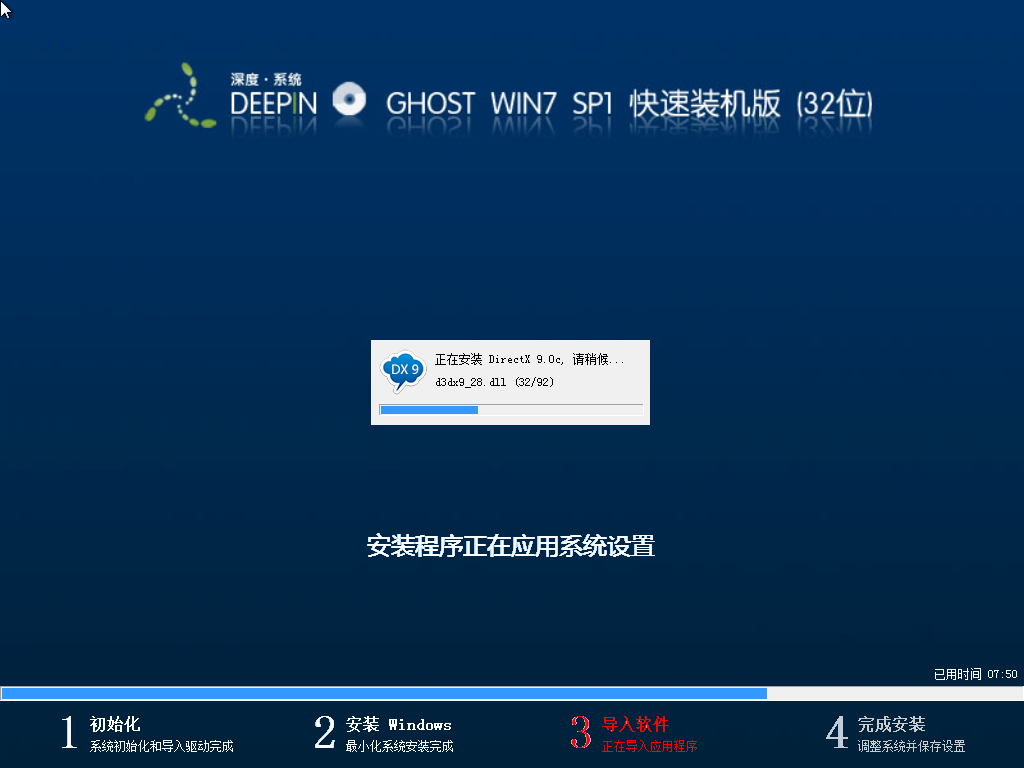
Task: Select step 2 '安装 Windows'
Action: 398,724
